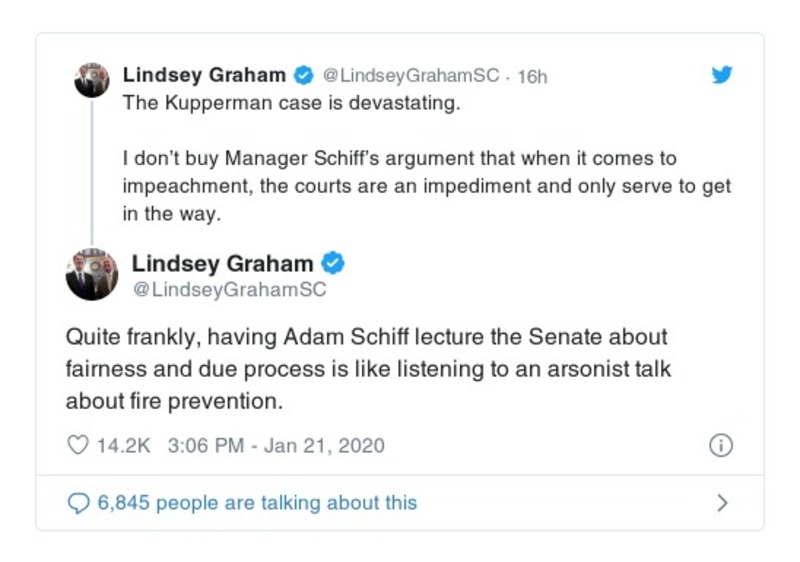Click the @LindseyGrahamSC handle under the large name
The height and width of the screenshot is (562, 800).
(x=229, y=290)
